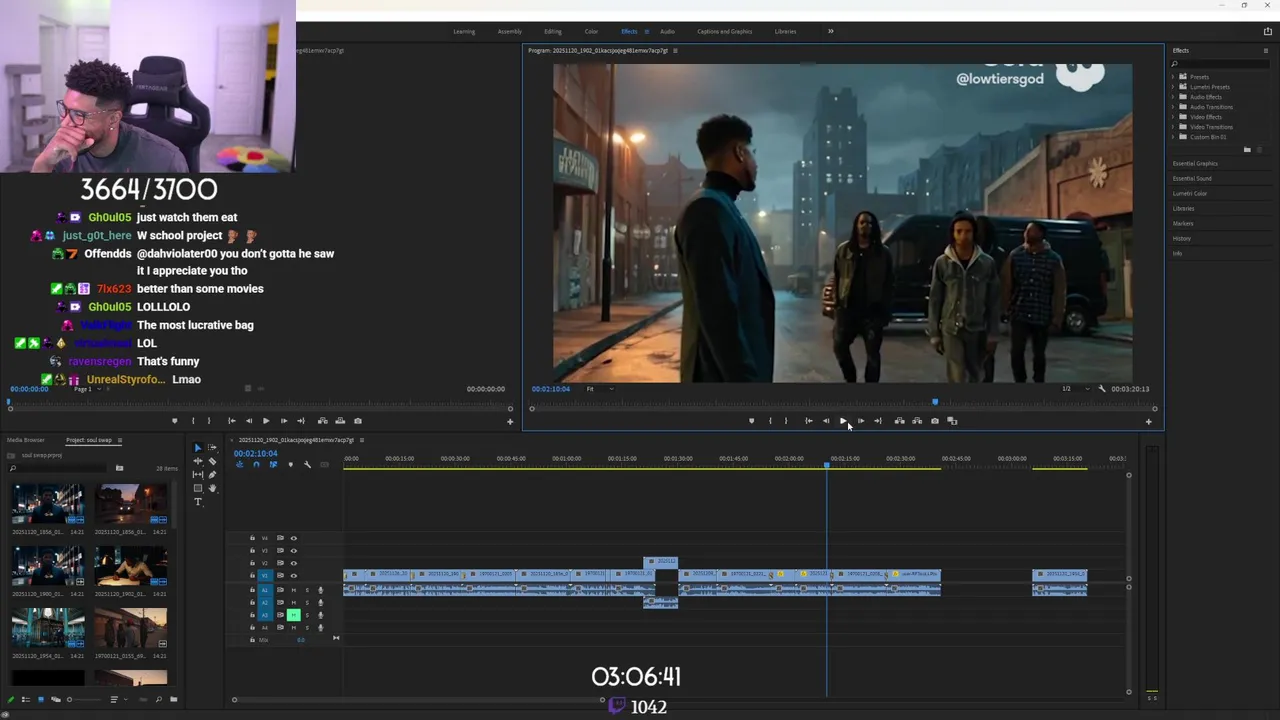Viewport: 1280px width, 720px height.
Task: Click in the Effects search field
Action: point(1220,63)
